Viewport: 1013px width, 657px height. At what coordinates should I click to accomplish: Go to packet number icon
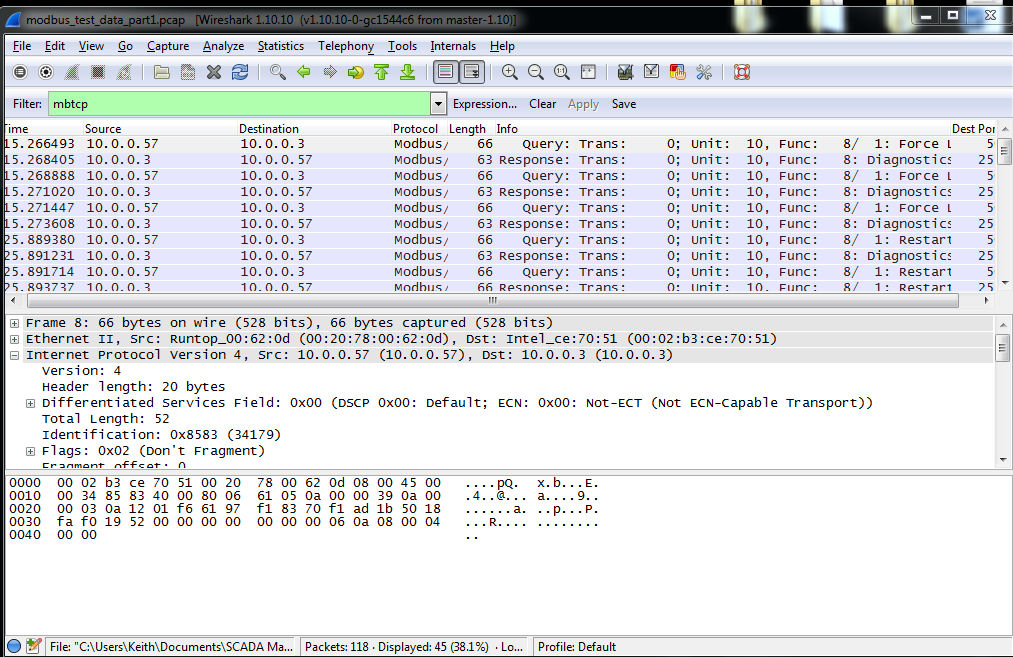(355, 72)
